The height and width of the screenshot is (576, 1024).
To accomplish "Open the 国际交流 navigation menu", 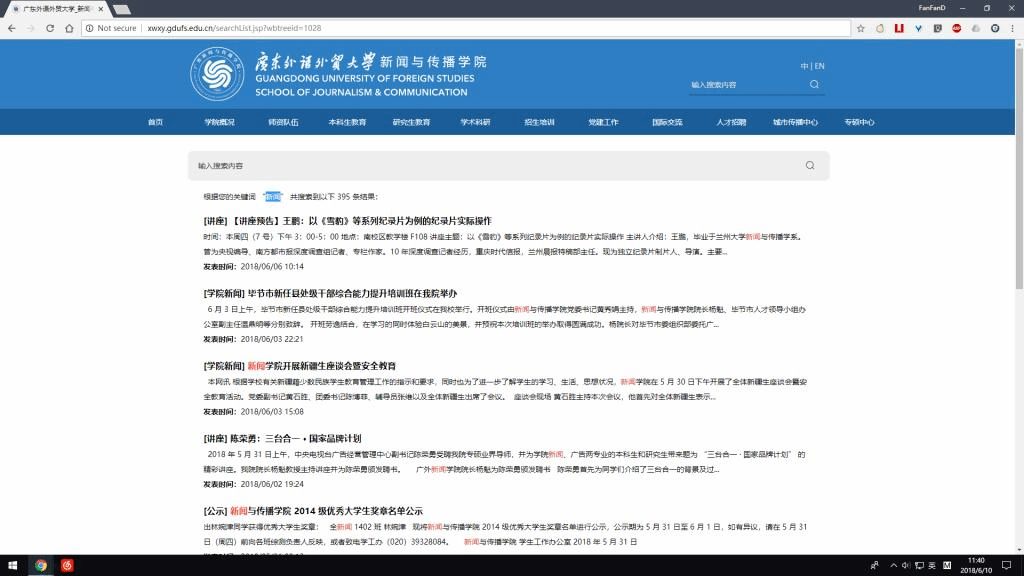I will (667, 122).
